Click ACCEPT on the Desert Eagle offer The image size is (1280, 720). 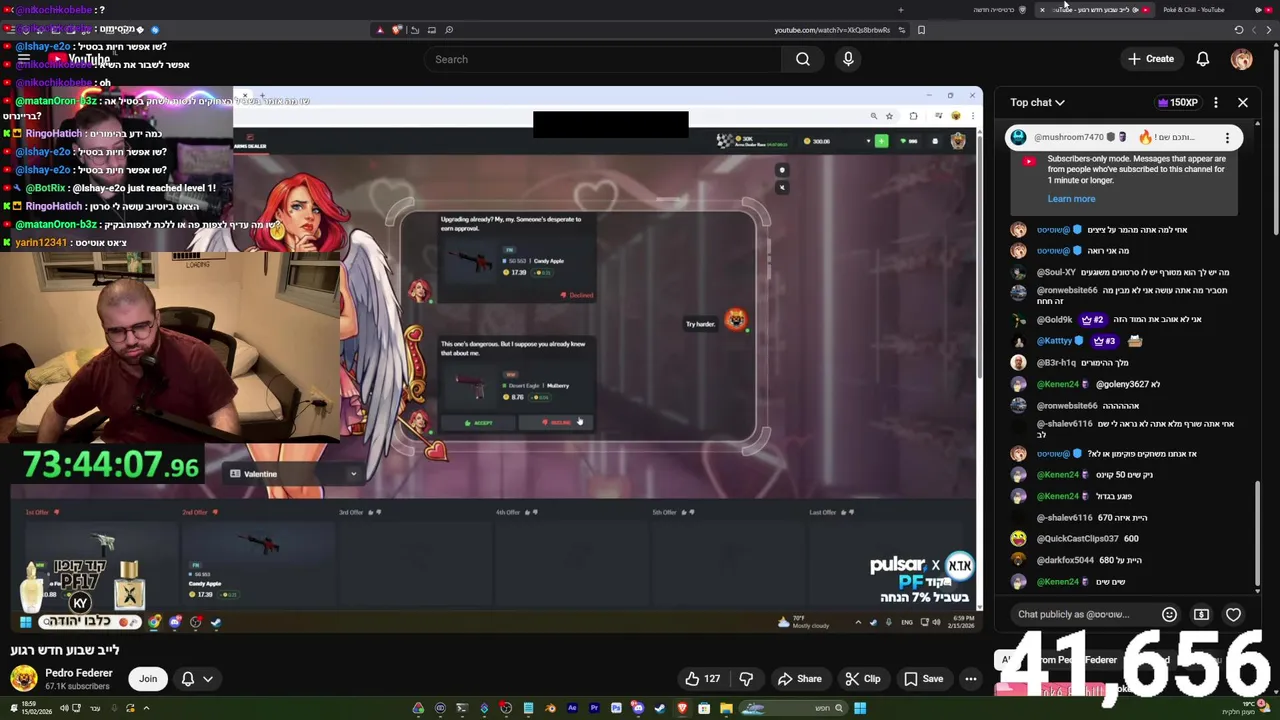478,422
